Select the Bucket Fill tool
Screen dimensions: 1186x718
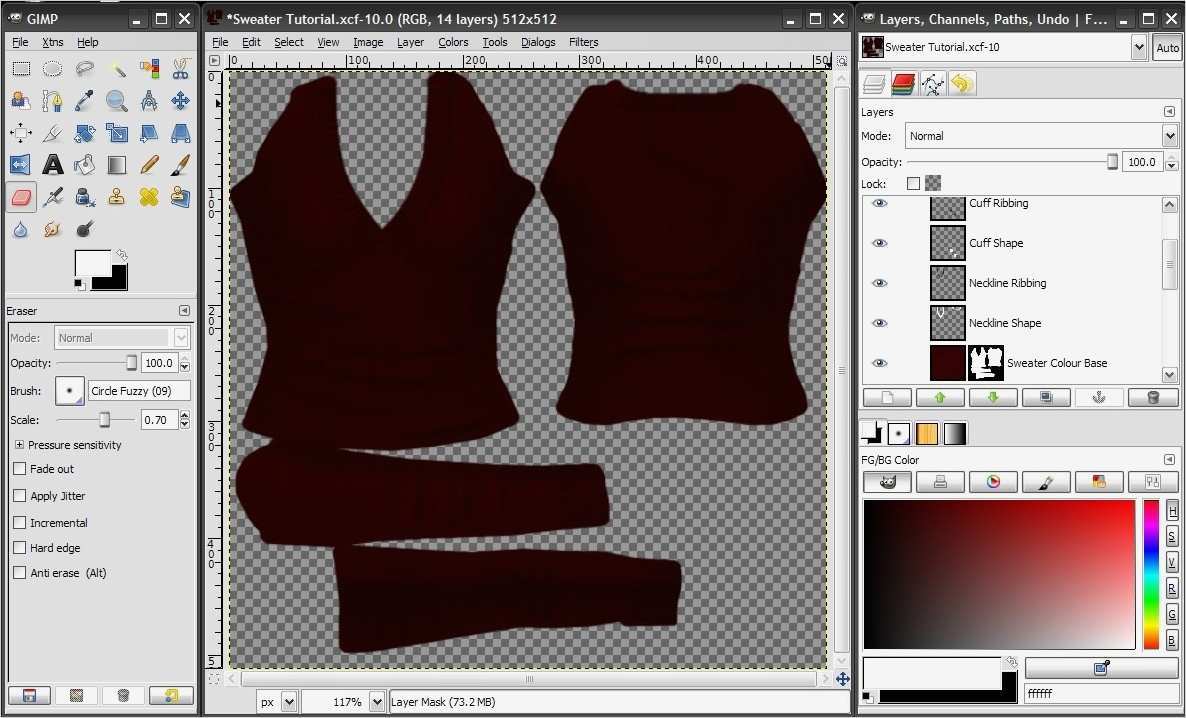click(85, 164)
